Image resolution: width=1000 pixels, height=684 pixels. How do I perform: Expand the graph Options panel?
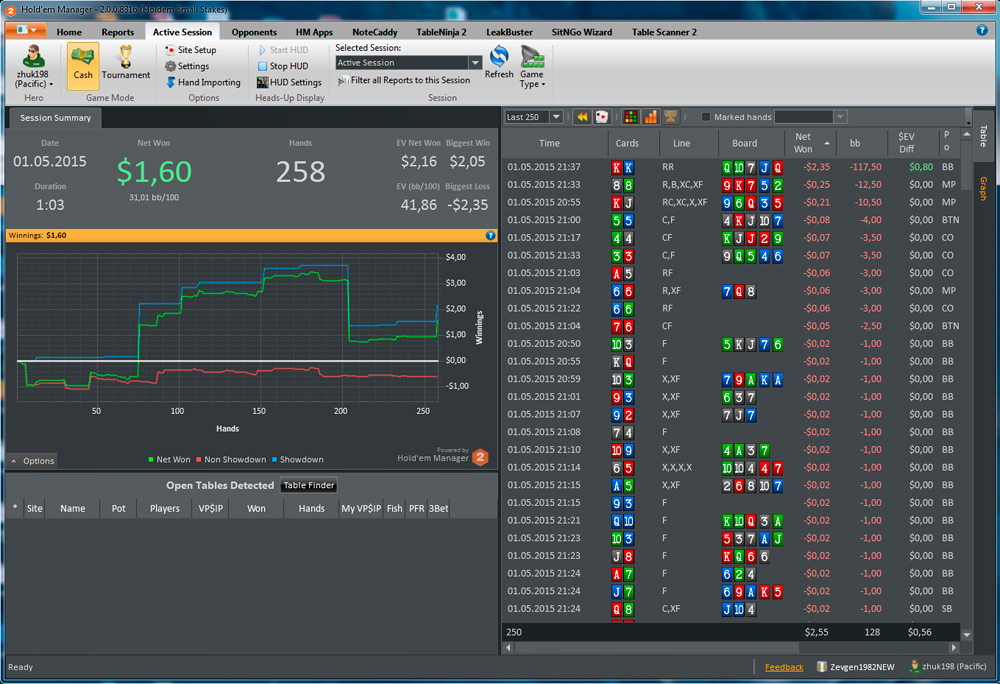pyautogui.click(x=33, y=461)
